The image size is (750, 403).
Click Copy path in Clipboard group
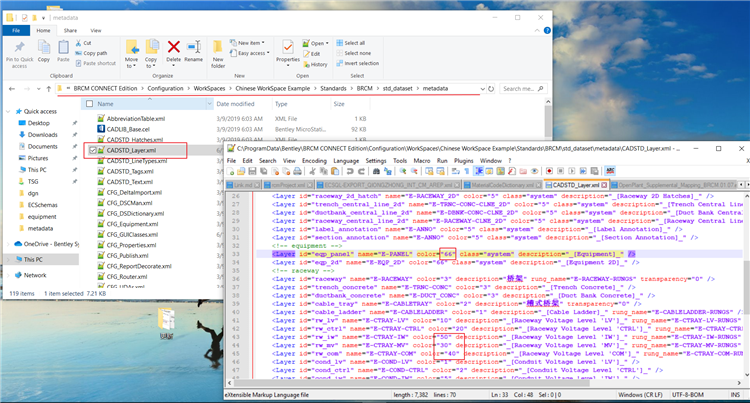tap(91, 53)
